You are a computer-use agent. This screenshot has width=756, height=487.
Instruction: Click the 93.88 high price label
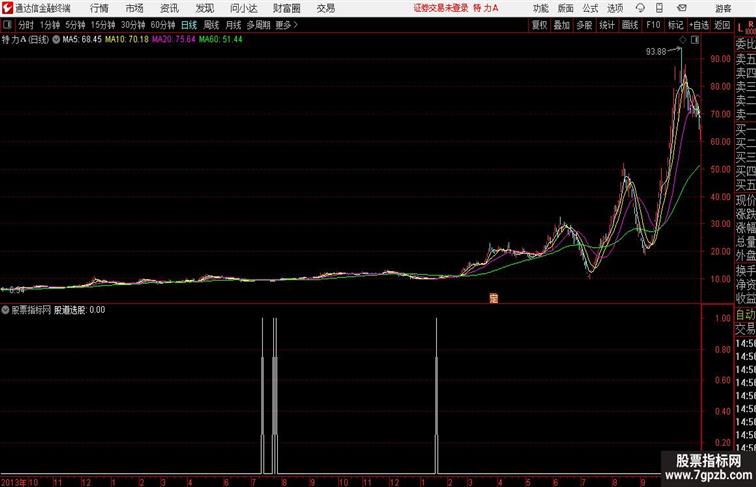coord(656,52)
